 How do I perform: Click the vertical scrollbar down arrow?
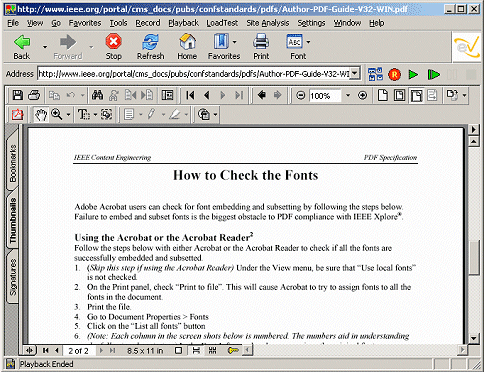pos(473,338)
